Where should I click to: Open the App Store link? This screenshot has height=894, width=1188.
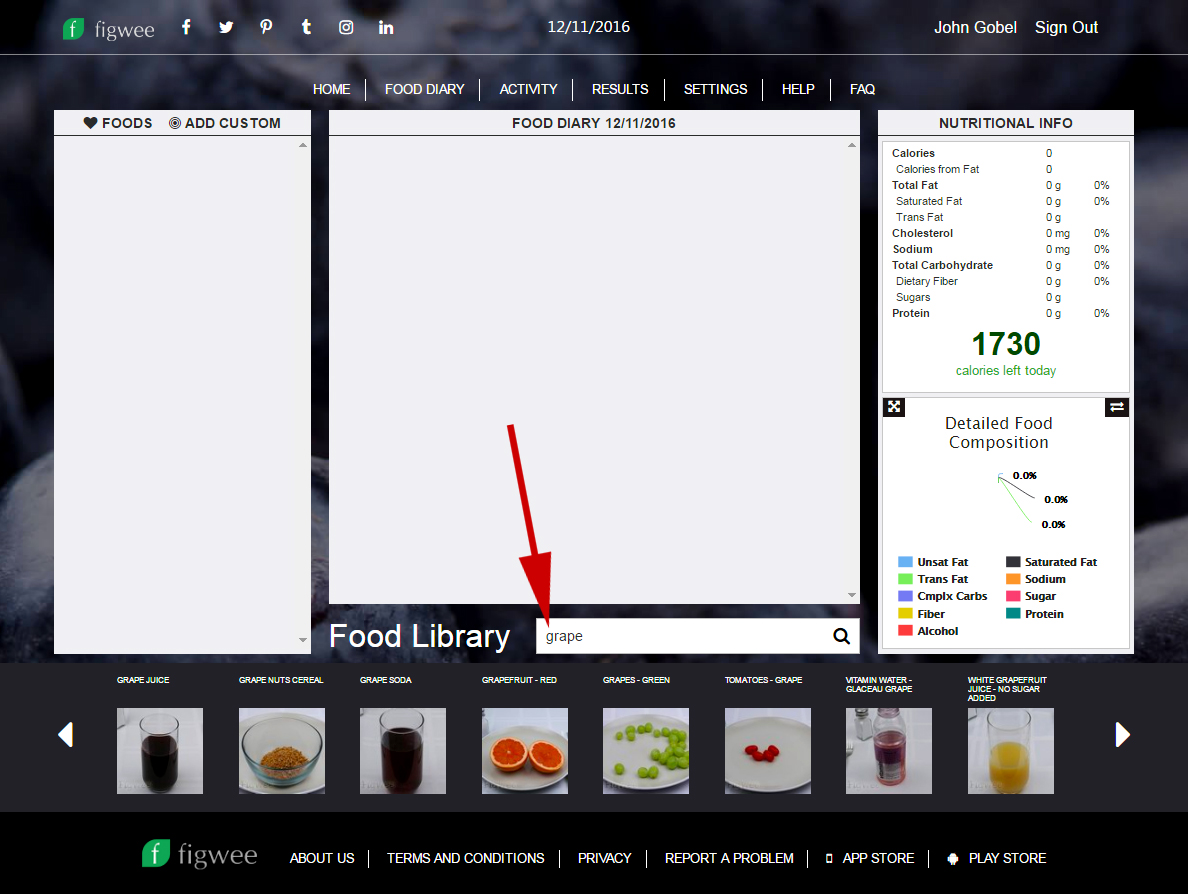870,858
